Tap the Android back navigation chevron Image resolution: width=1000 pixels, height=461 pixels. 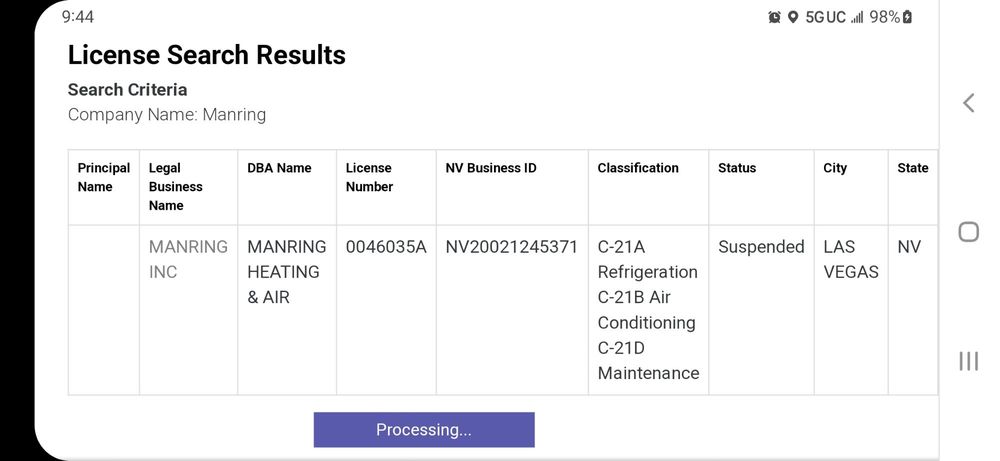(x=969, y=103)
